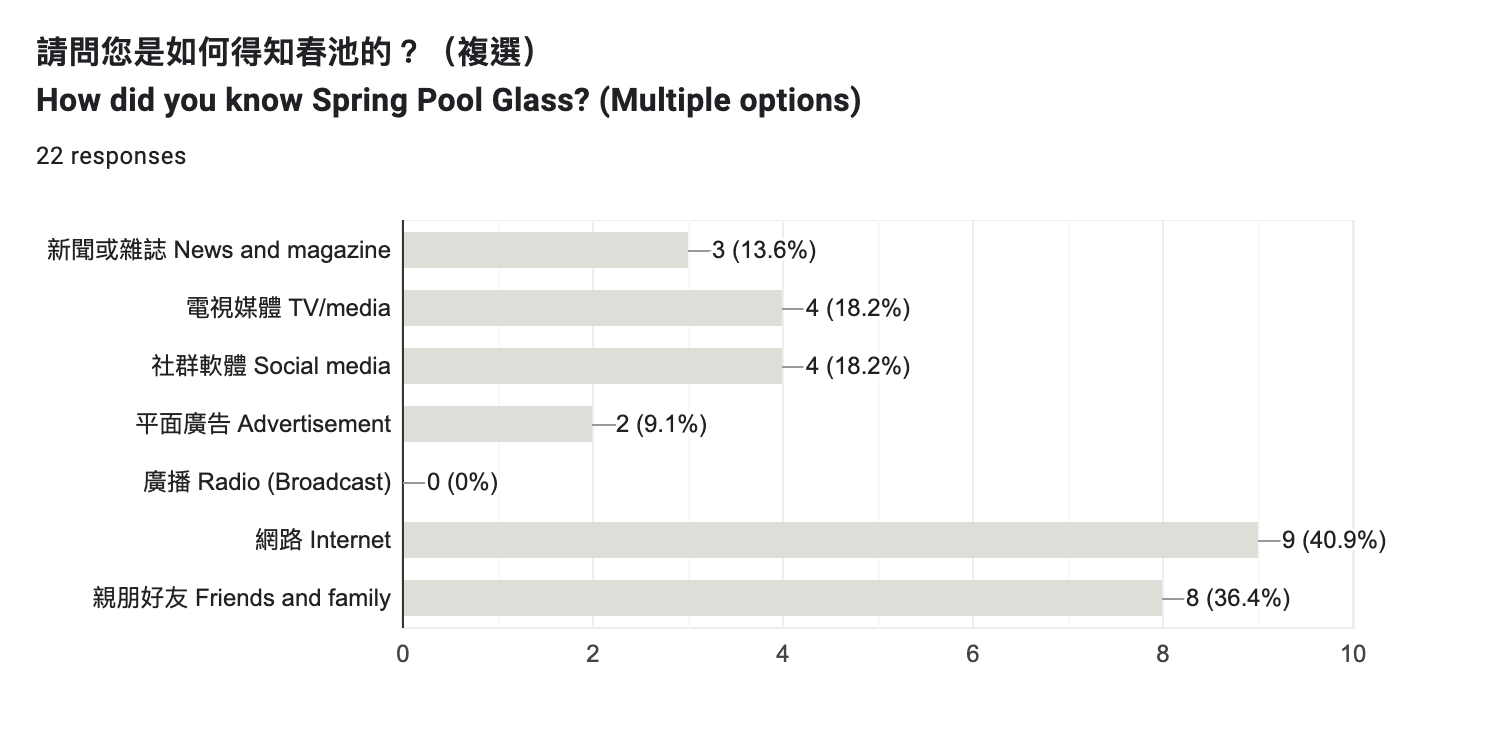The height and width of the screenshot is (734, 1508).
Task: Click the '8 (36.4%)' value label
Action: click(1238, 598)
